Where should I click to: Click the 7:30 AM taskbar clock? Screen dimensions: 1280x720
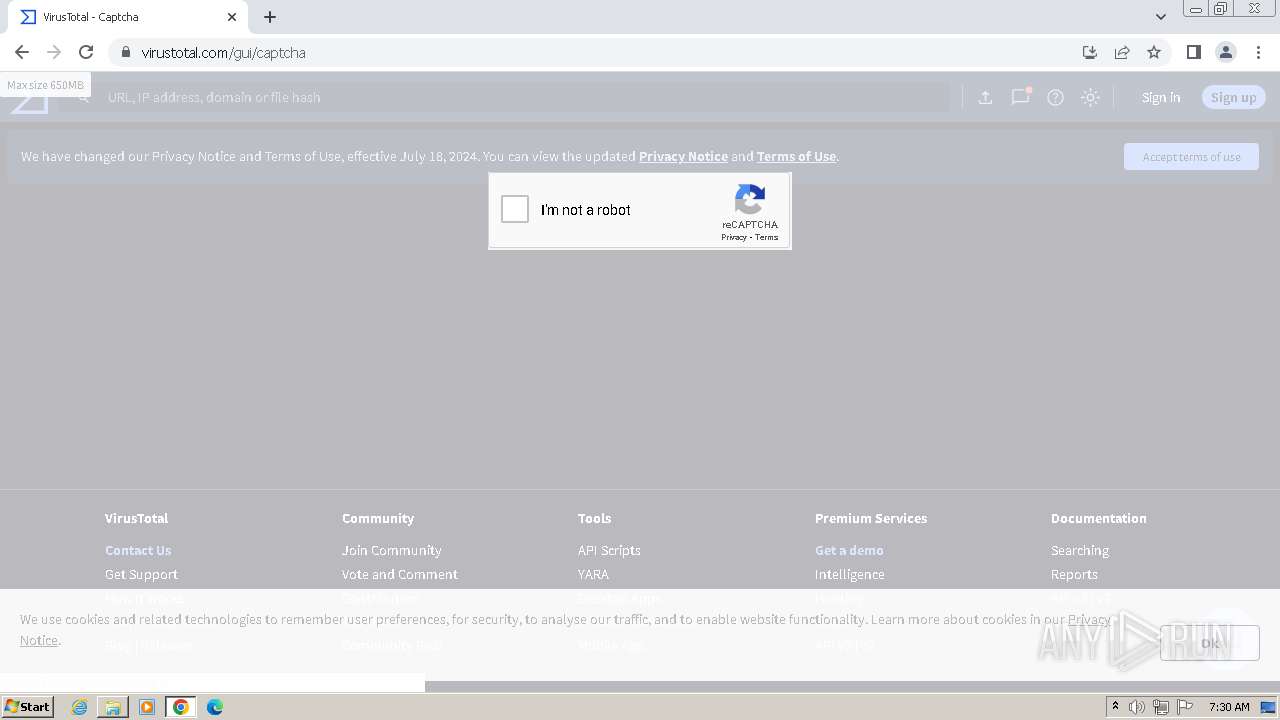click(x=1229, y=707)
